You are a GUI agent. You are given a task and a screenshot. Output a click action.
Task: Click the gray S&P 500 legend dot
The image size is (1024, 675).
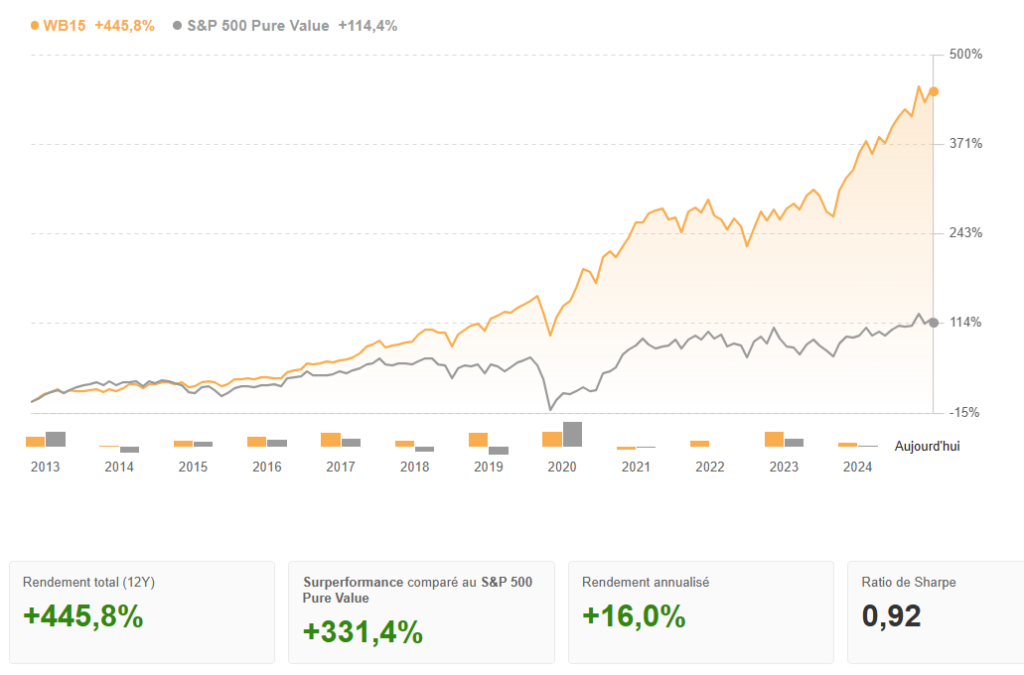(178, 26)
